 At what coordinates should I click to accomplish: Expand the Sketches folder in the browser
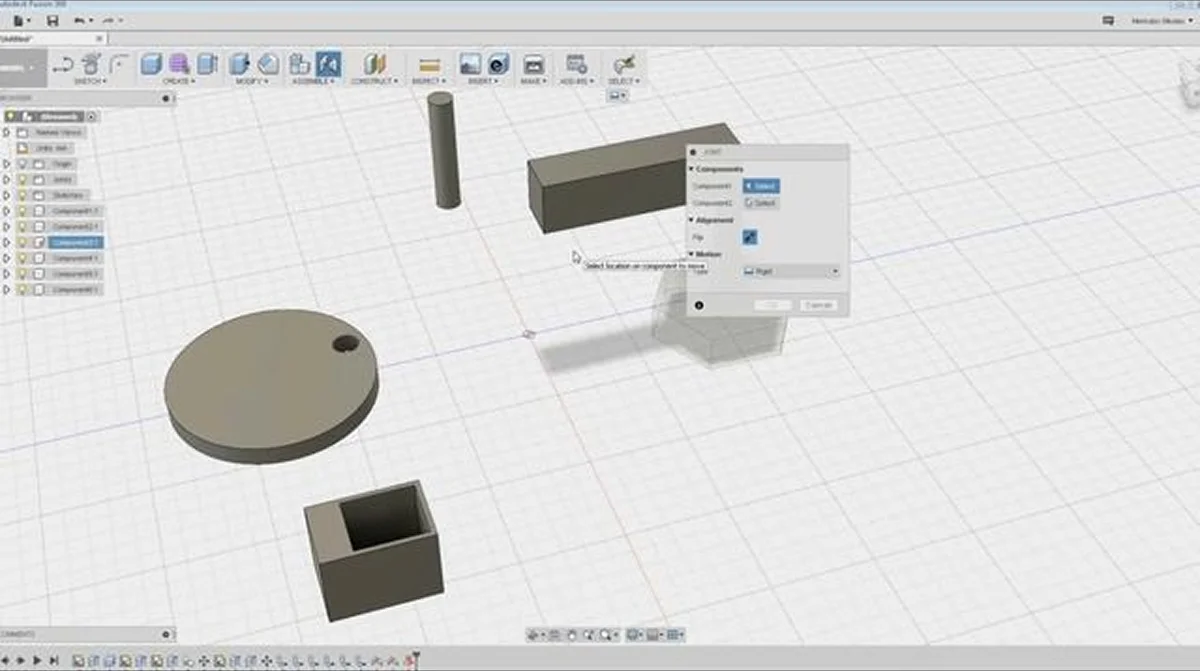click(x=5, y=194)
